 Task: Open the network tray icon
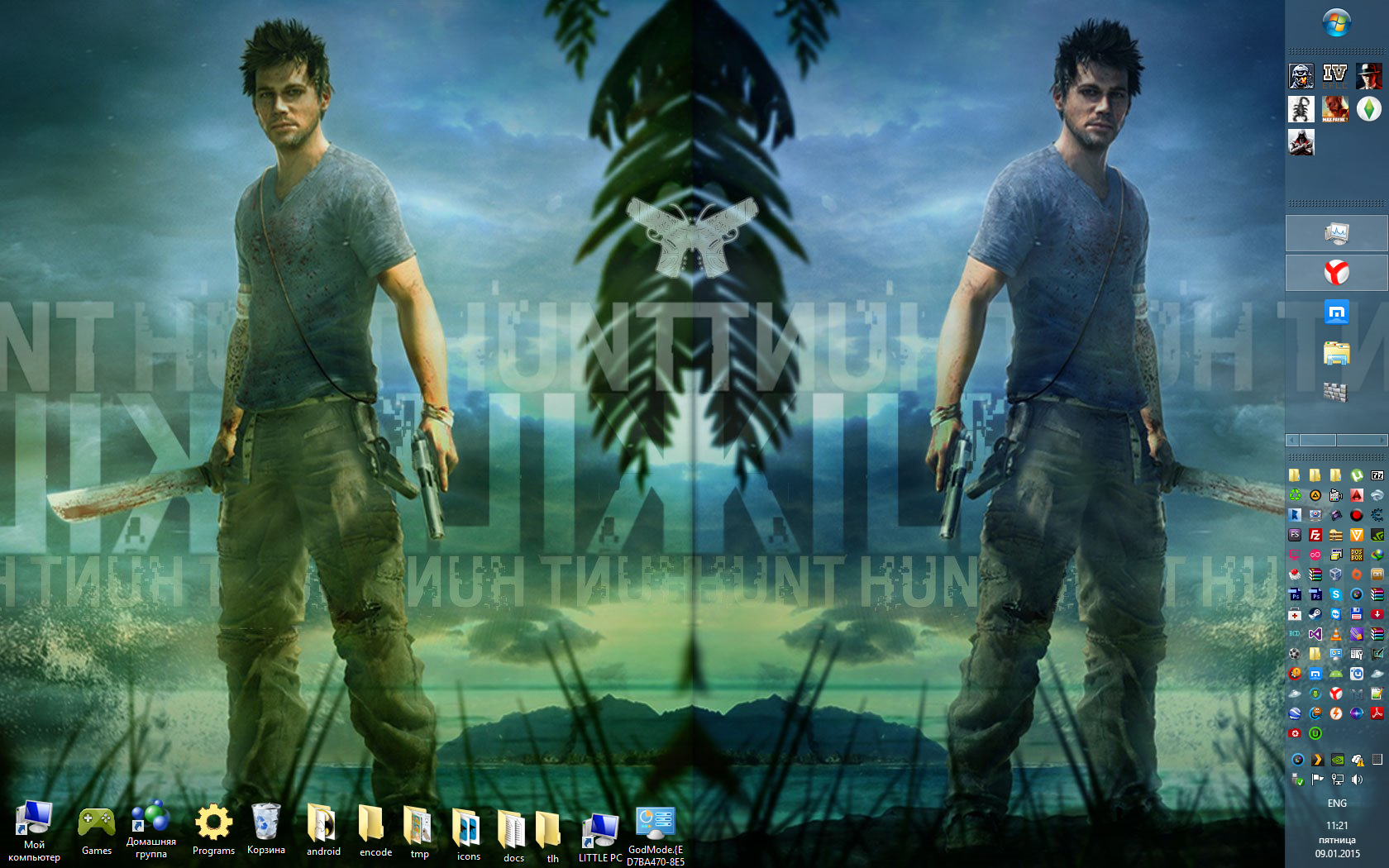pos(1338,779)
